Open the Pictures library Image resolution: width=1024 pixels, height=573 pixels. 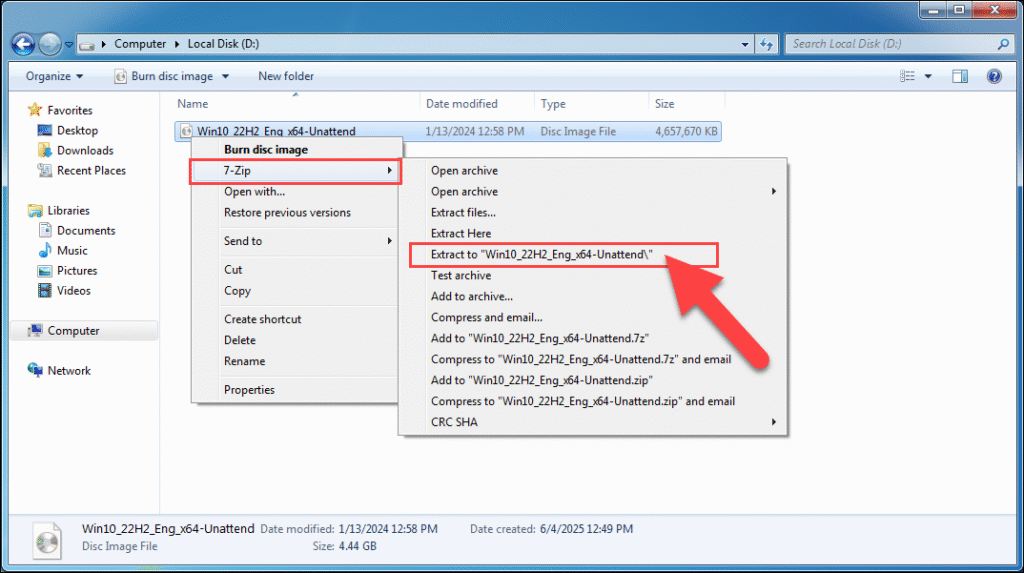(68, 270)
